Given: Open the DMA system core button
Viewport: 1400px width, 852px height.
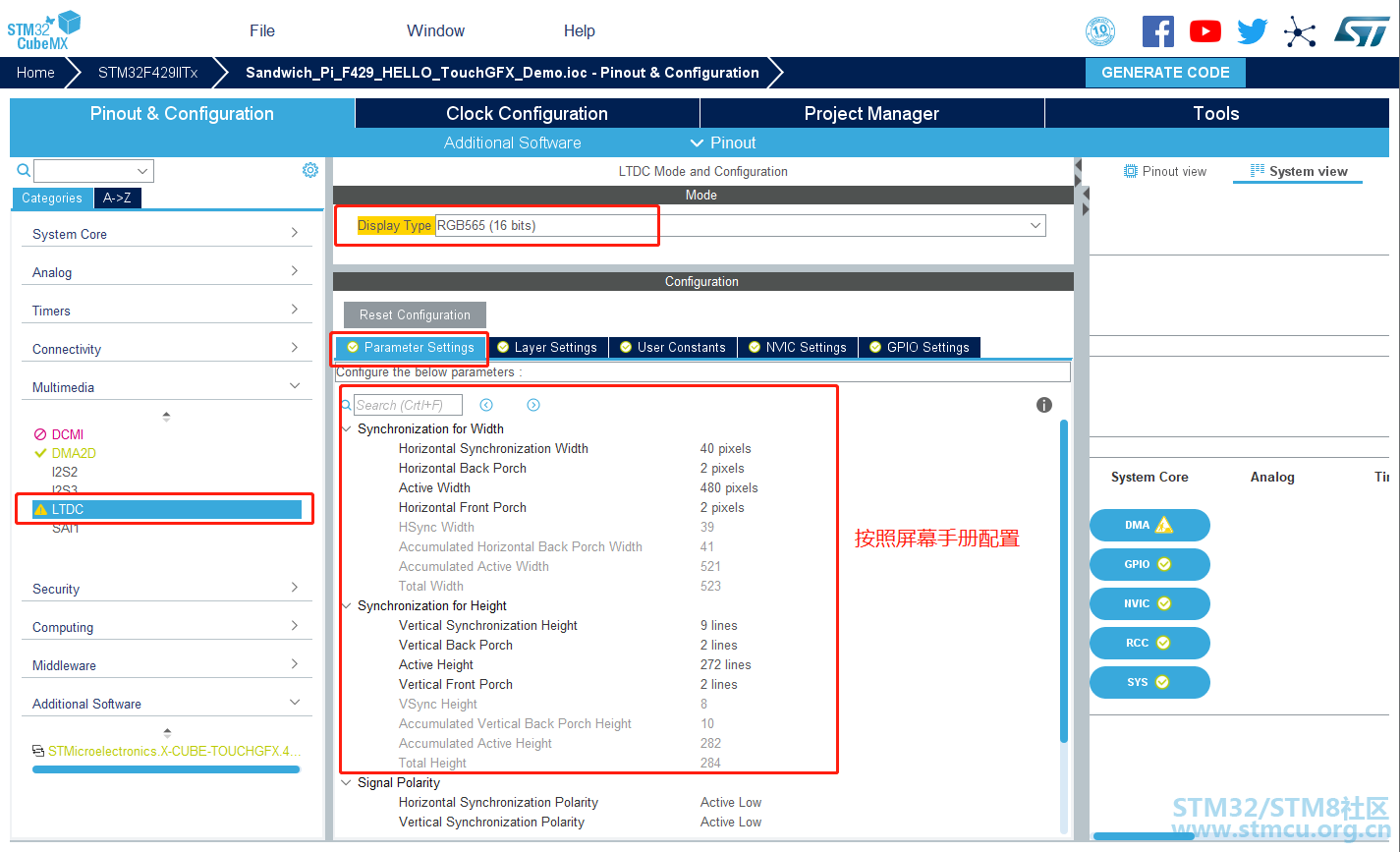Looking at the screenshot, I should click(1149, 525).
